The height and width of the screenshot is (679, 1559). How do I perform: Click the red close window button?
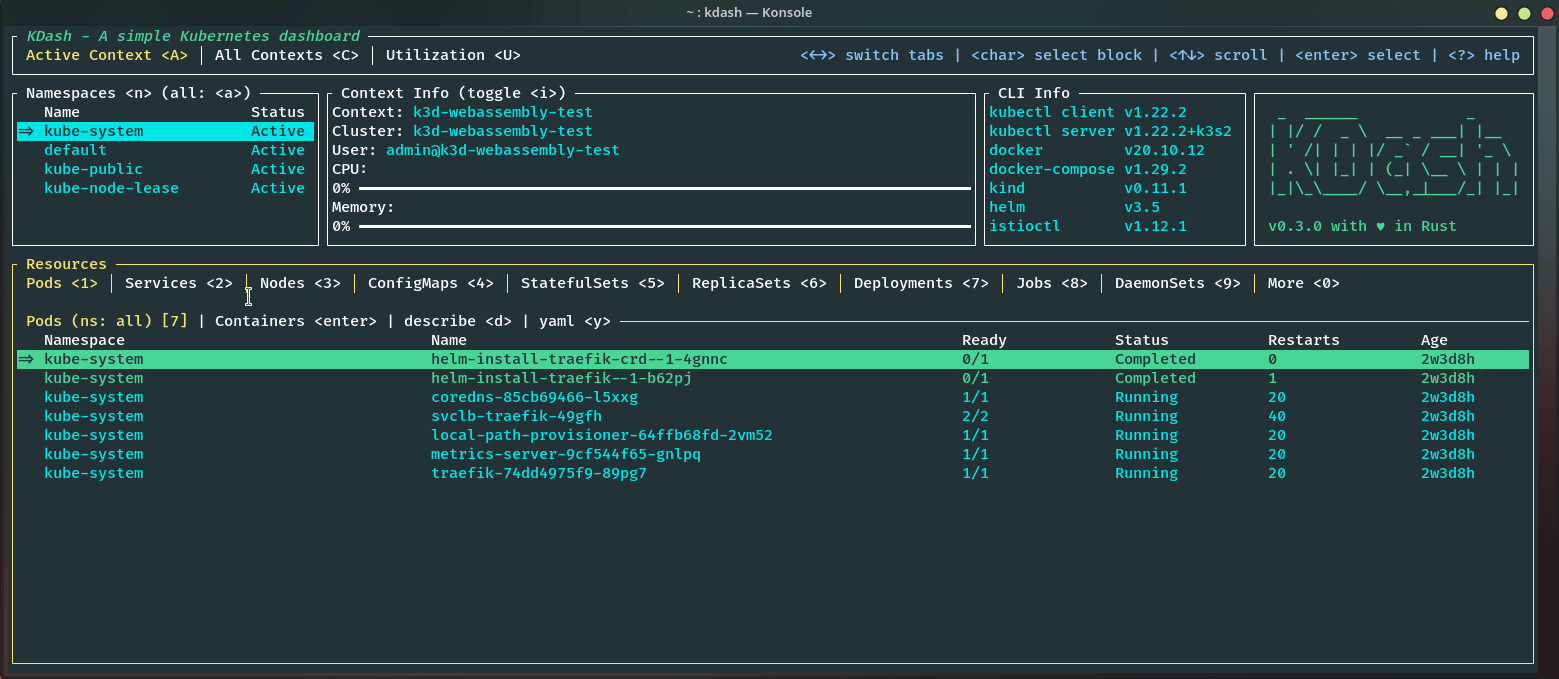(x=1545, y=13)
